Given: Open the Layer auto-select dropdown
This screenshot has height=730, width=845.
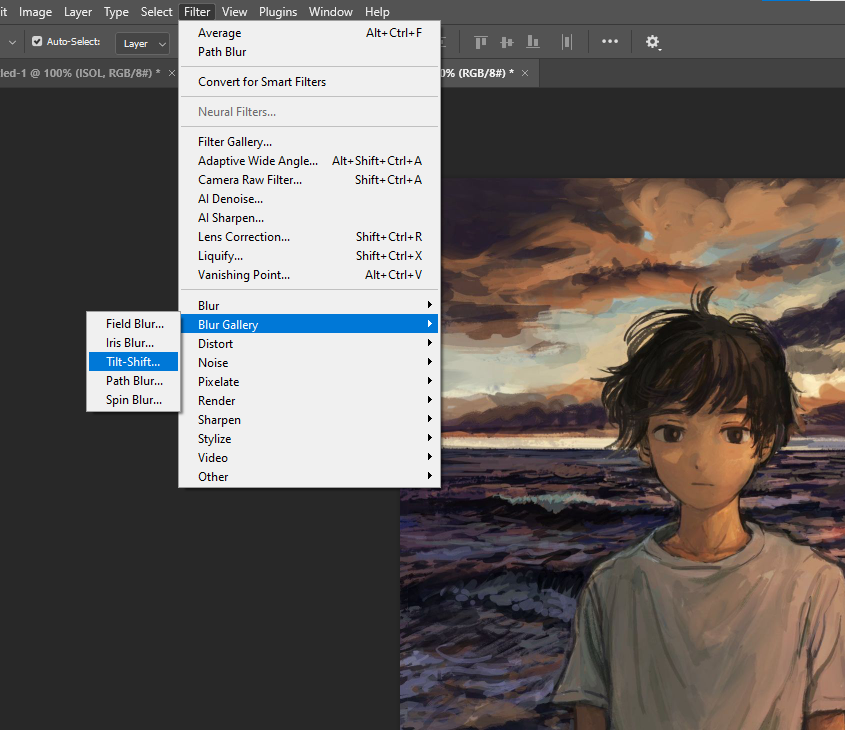Looking at the screenshot, I should 142,44.
